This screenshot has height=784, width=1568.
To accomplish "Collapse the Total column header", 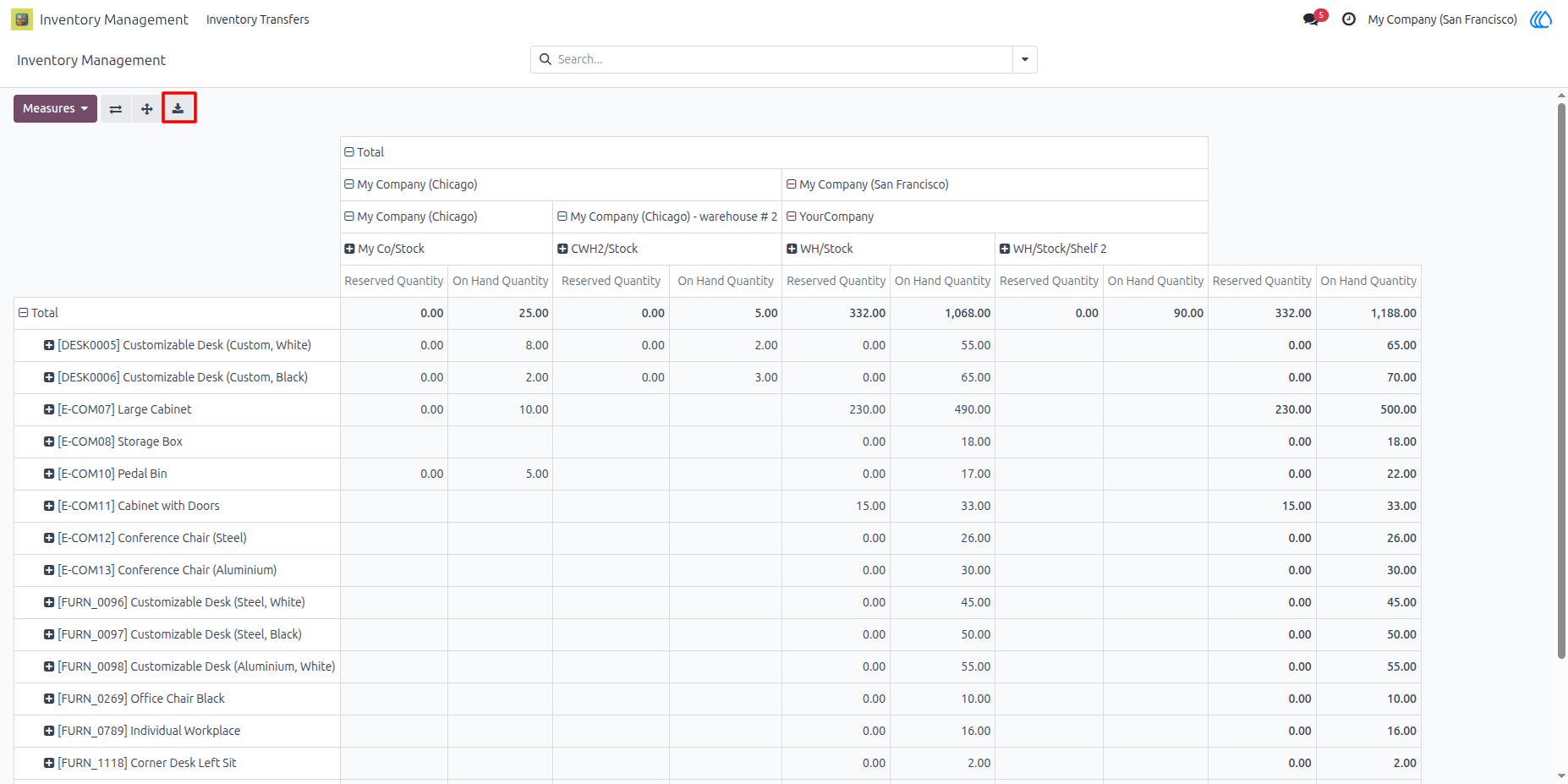I will (x=364, y=152).
